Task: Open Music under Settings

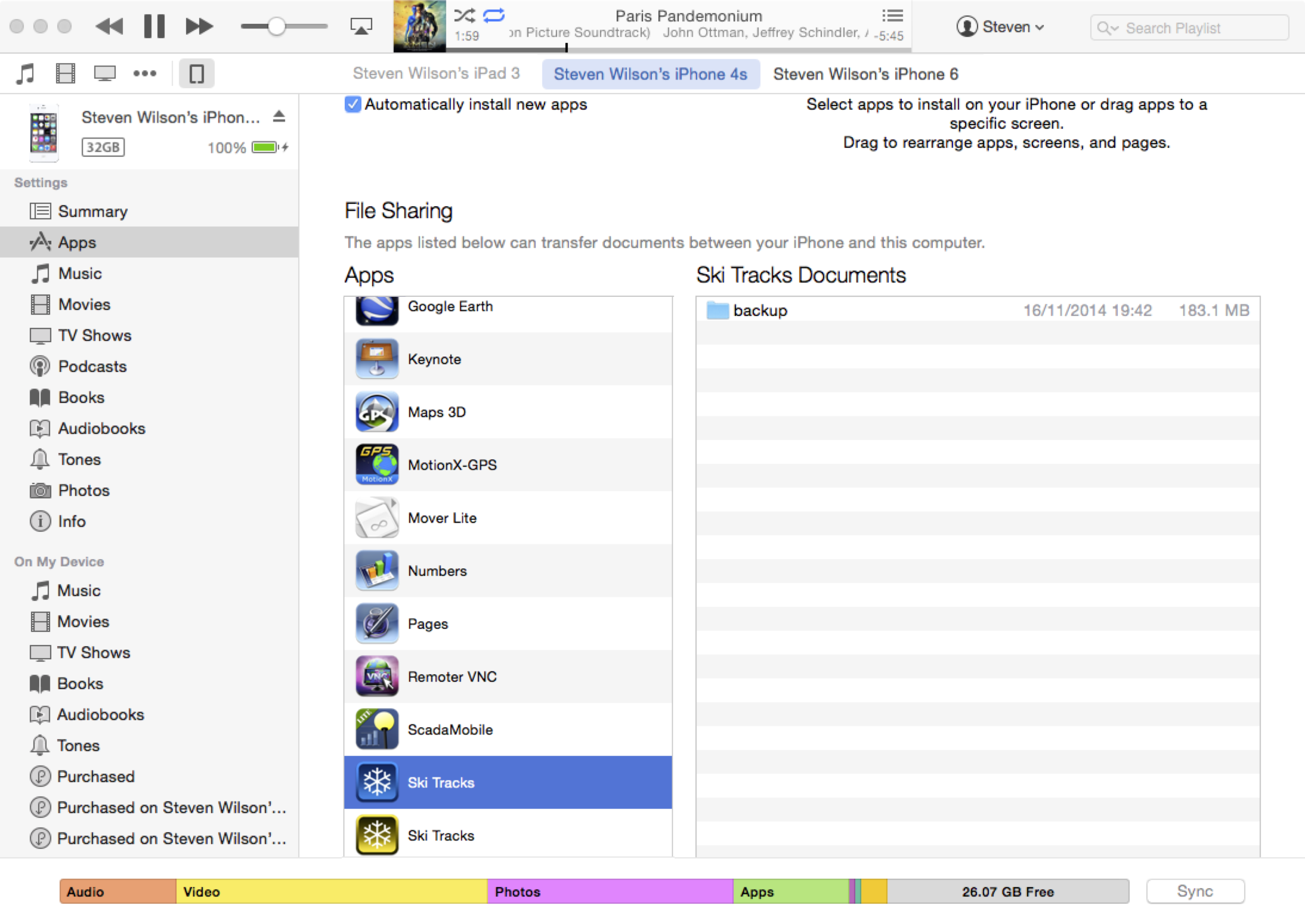Action: click(149, 273)
